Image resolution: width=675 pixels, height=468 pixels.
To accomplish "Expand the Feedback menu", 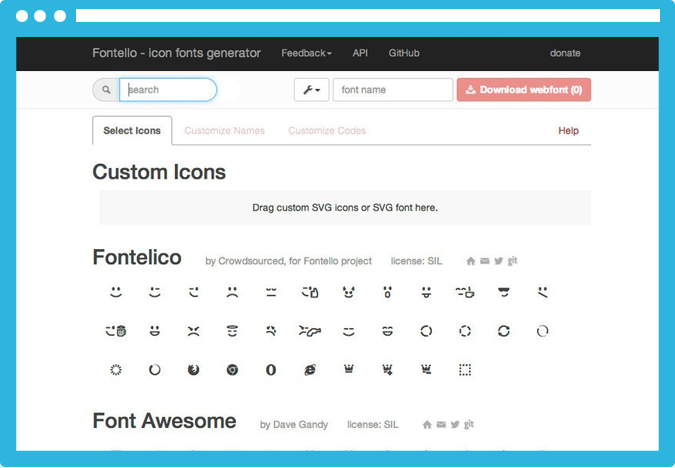I will pyautogui.click(x=306, y=53).
